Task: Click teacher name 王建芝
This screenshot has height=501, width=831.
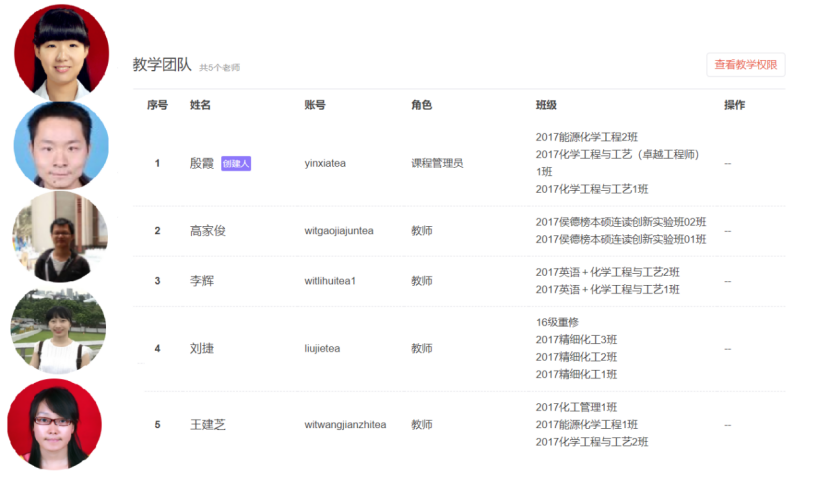Action: pos(207,425)
